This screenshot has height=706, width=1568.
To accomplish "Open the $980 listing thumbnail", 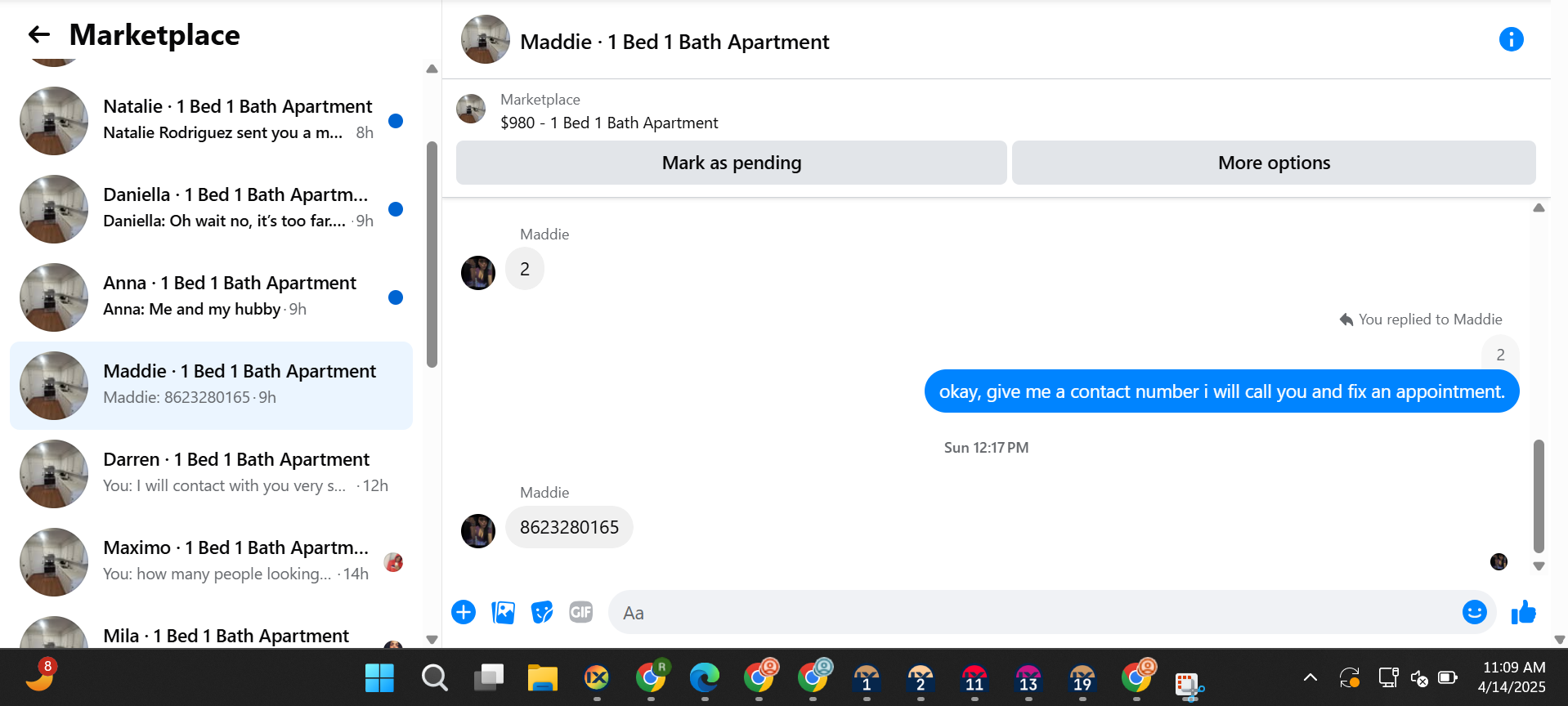I will click(x=471, y=109).
